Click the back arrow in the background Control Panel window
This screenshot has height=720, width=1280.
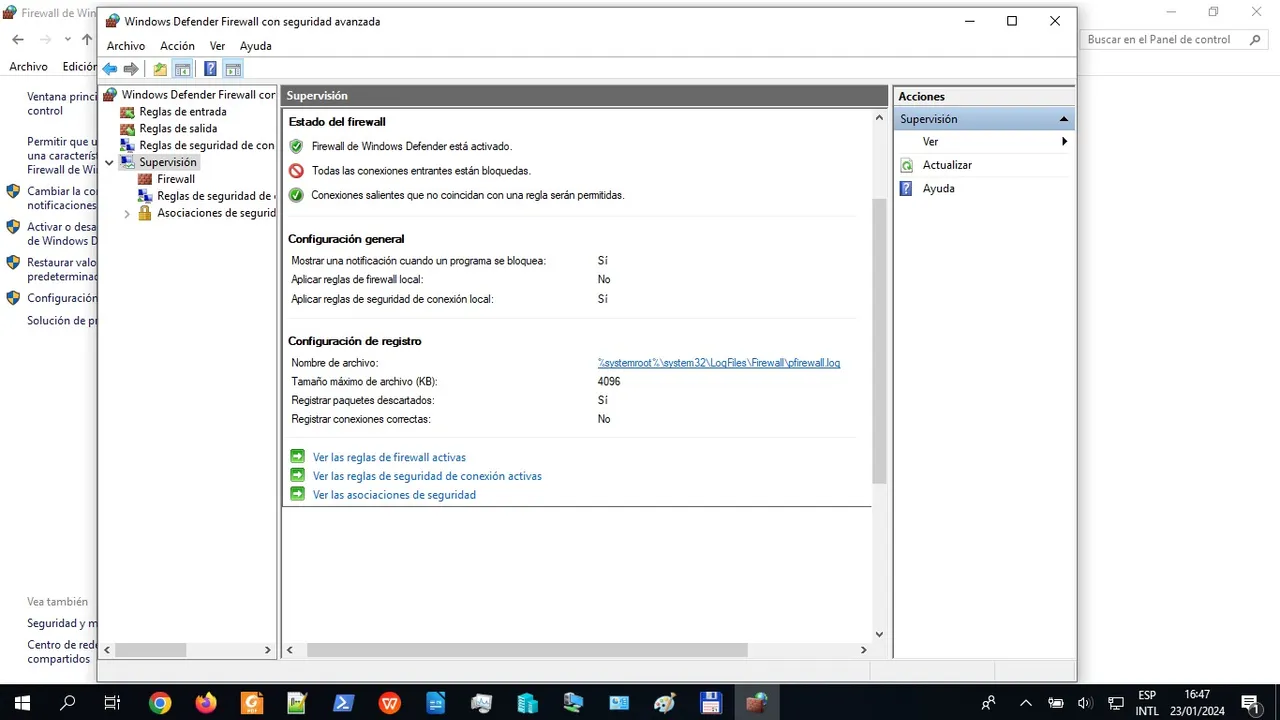tap(18, 40)
